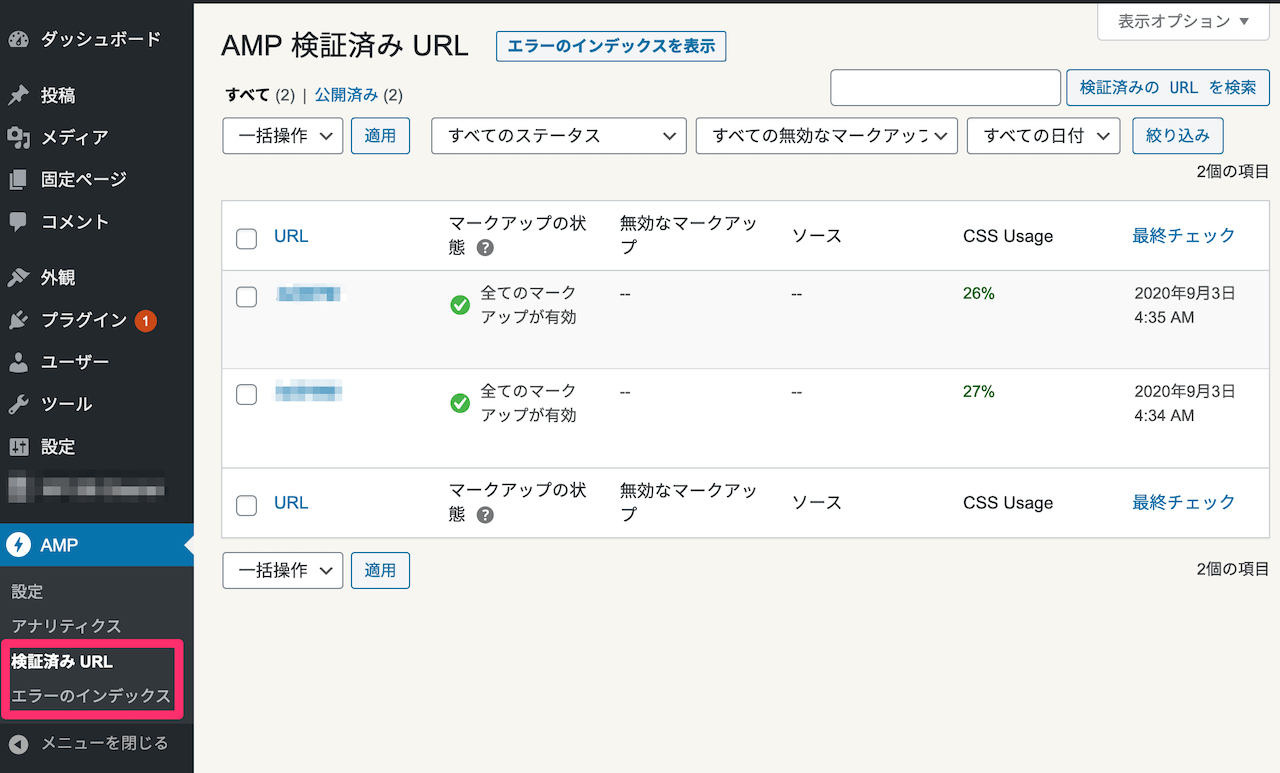Sort by URL column header link
Screen dimensions: 1280x773
tap(291, 236)
